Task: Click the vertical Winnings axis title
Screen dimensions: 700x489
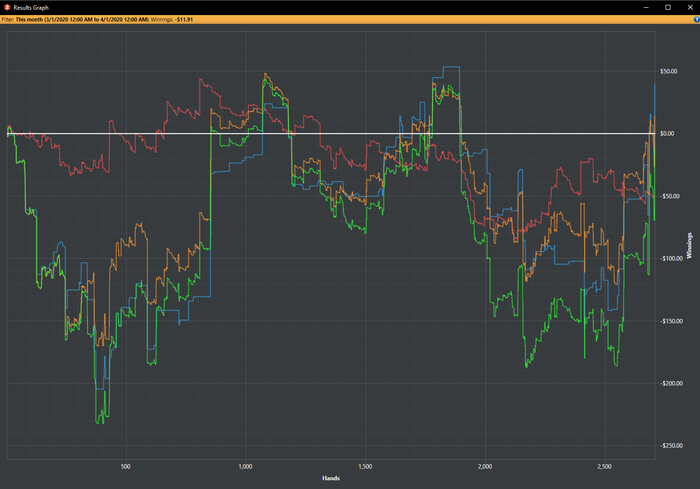Action: click(689, 245)
